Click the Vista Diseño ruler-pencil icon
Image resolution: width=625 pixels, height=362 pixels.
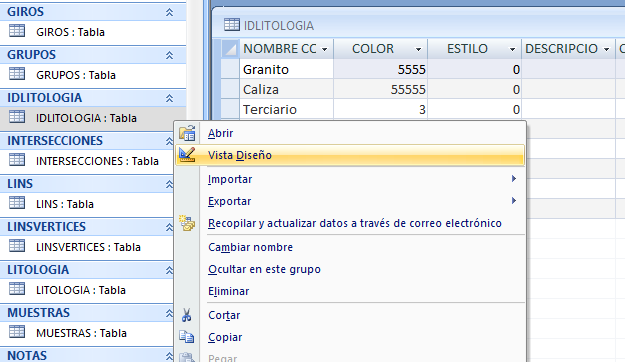187,155
